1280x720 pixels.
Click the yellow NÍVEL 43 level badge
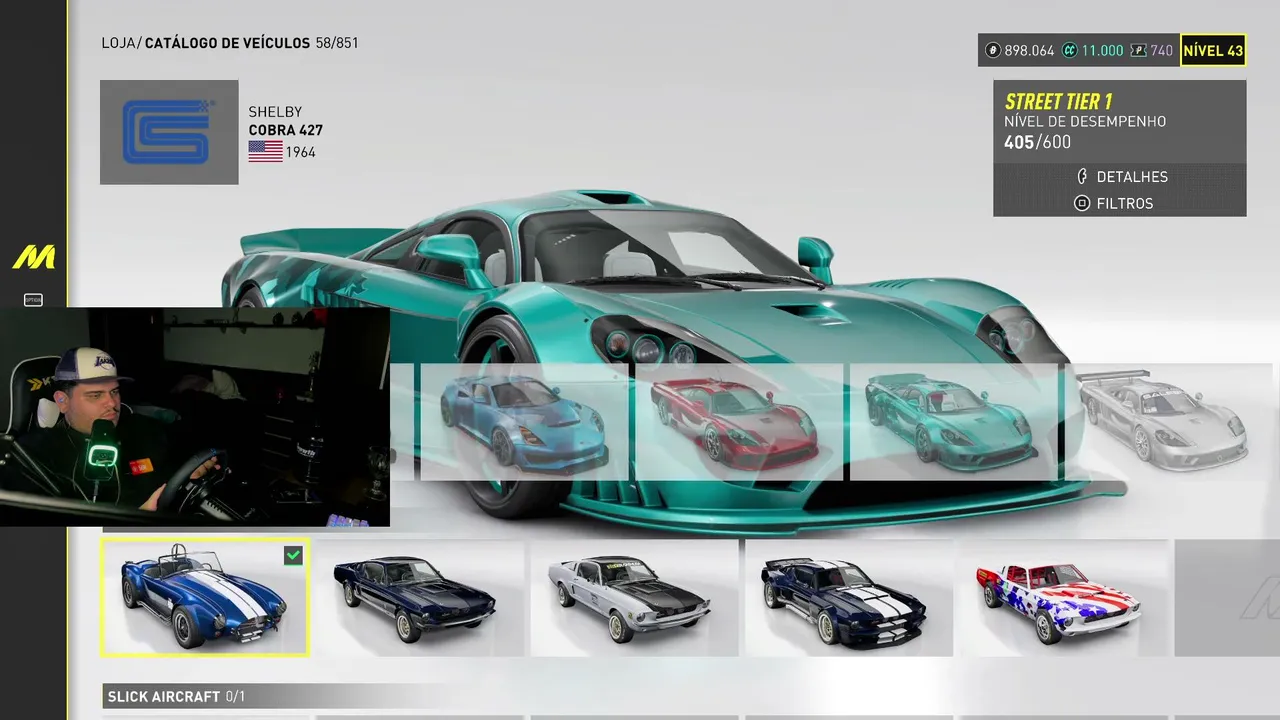[1213, 50]
